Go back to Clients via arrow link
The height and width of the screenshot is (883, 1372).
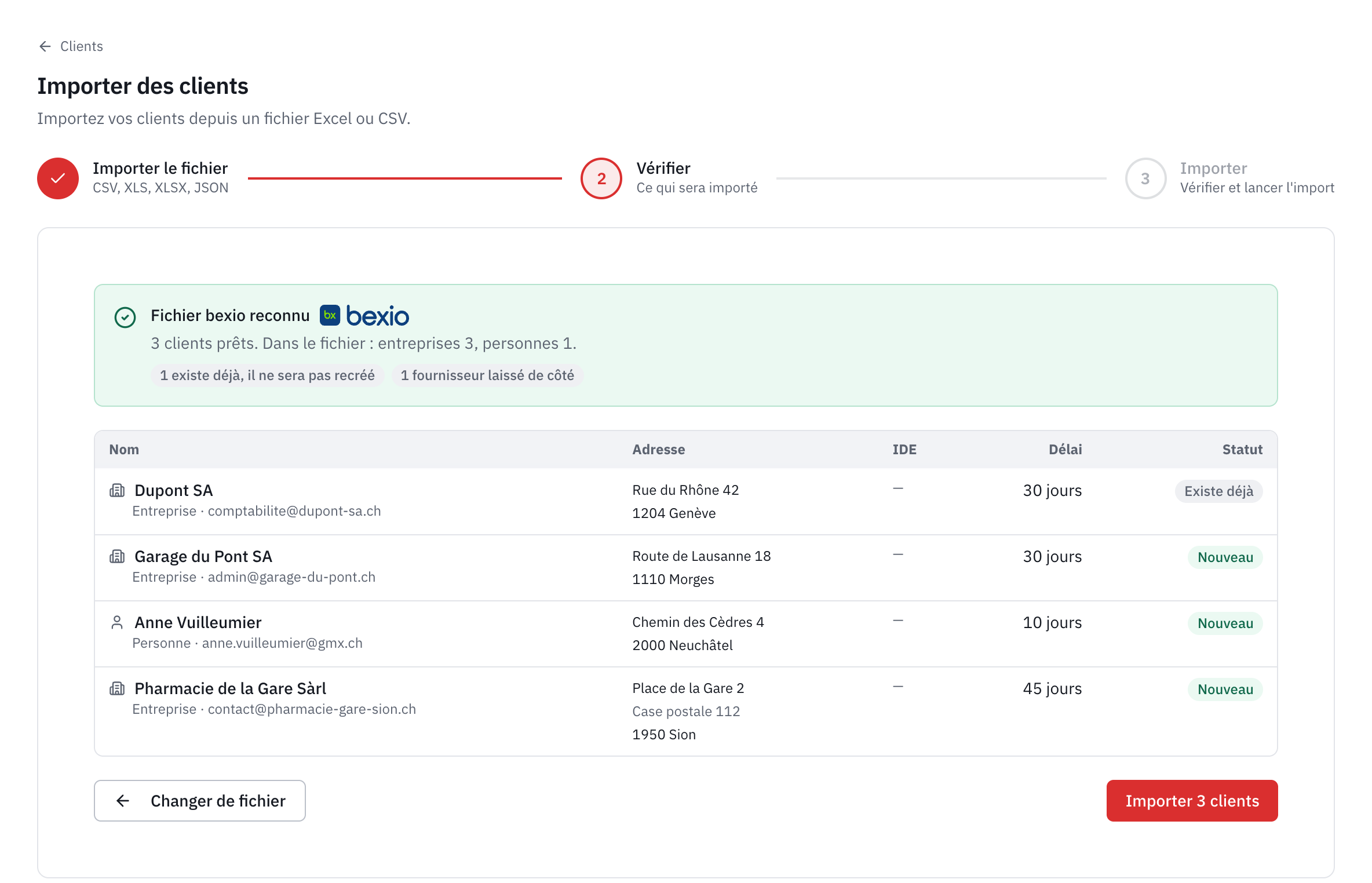(70, 46)
